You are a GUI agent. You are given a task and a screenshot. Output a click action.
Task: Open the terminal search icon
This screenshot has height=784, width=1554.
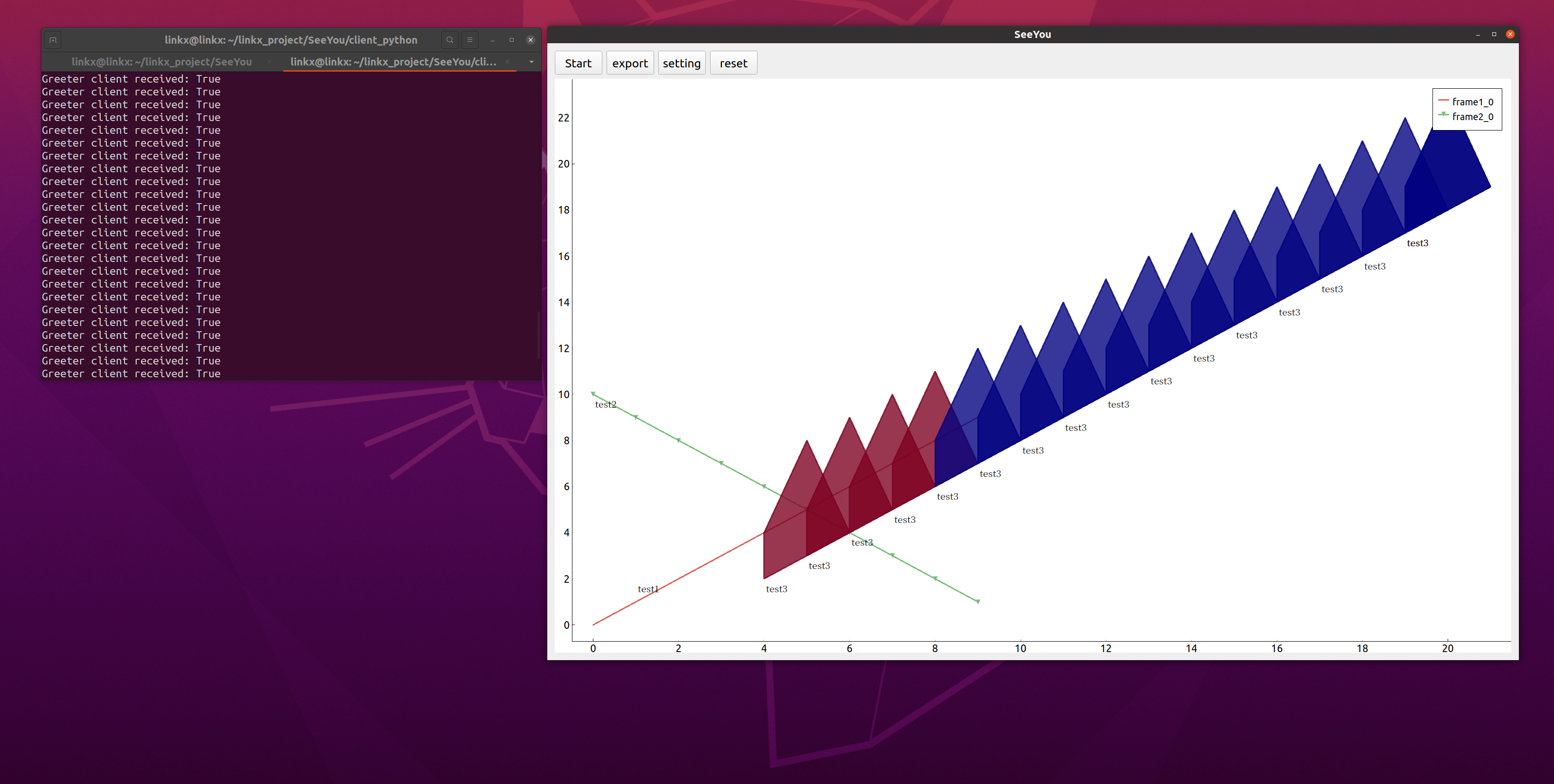pyautogui.click(x=449, y=40)
